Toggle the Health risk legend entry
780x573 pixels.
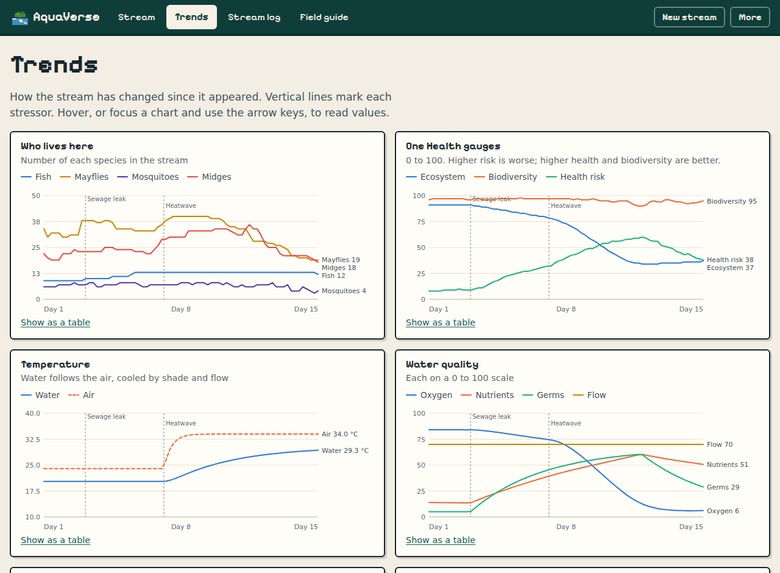[576, 177]
